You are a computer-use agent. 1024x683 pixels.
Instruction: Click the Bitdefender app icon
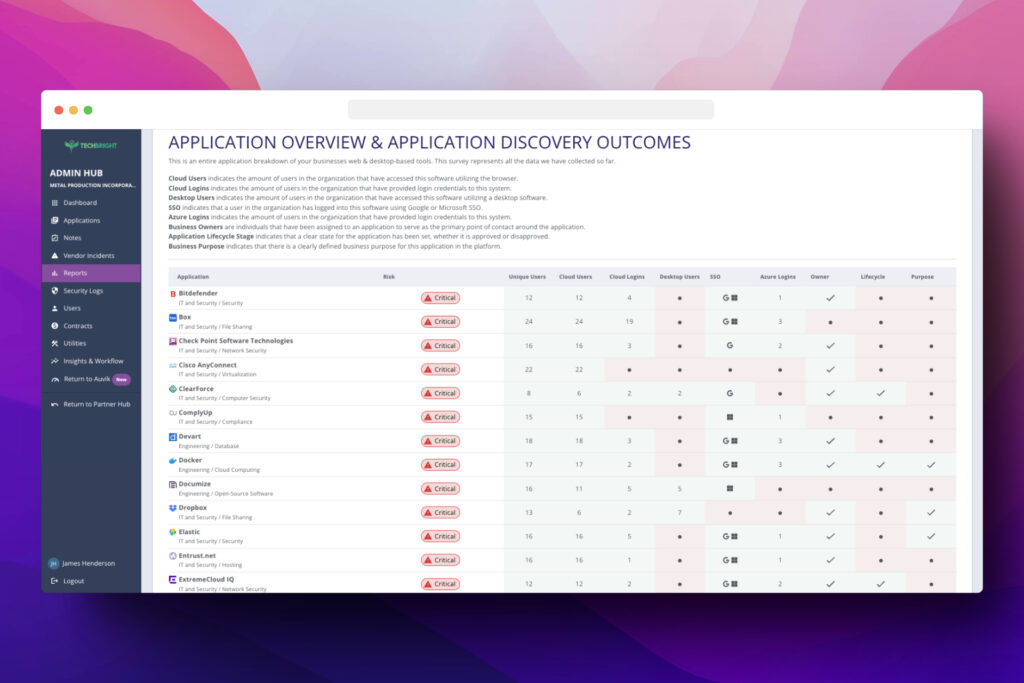172,294
